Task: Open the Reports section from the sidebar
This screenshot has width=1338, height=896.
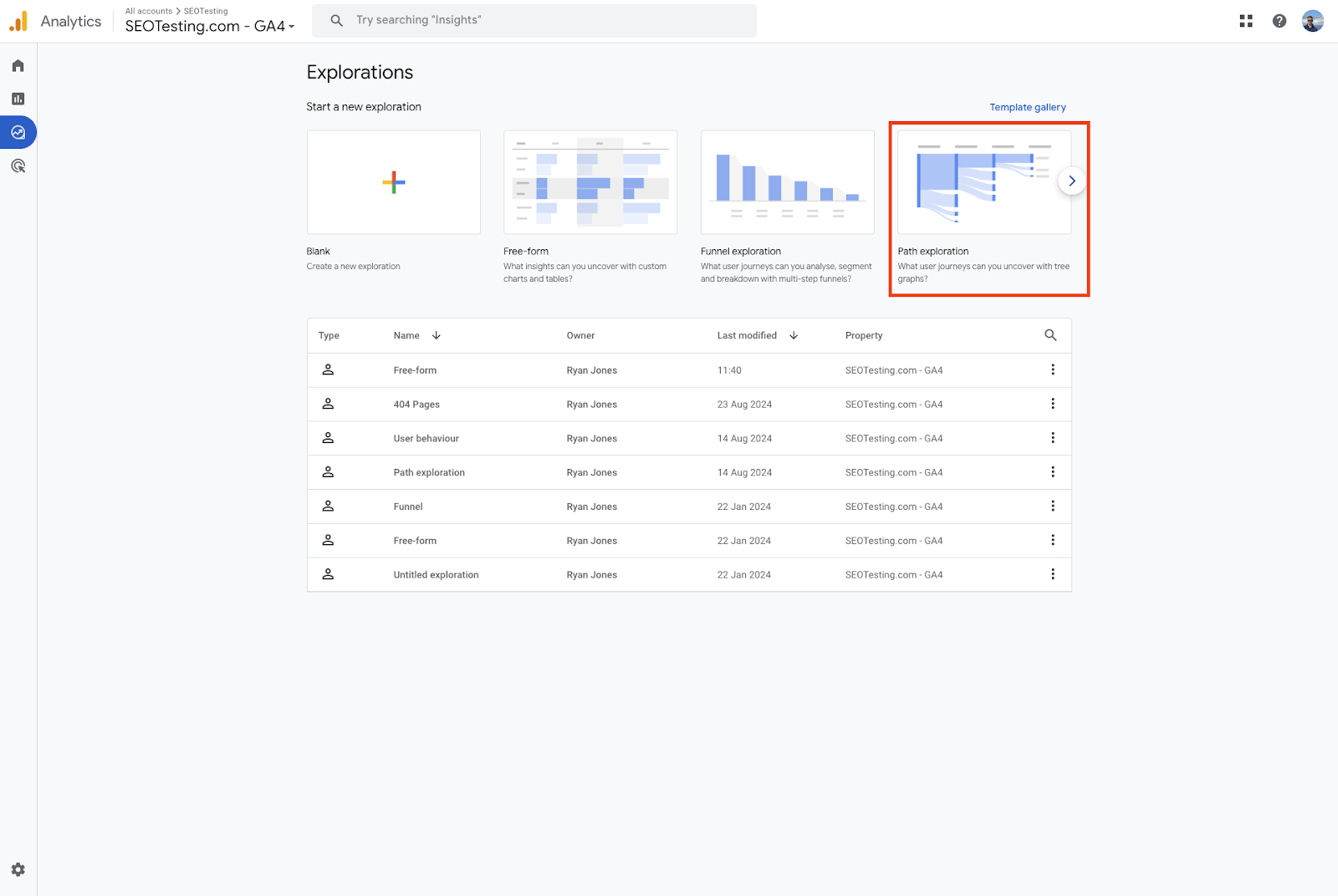Action: point(18,98)
